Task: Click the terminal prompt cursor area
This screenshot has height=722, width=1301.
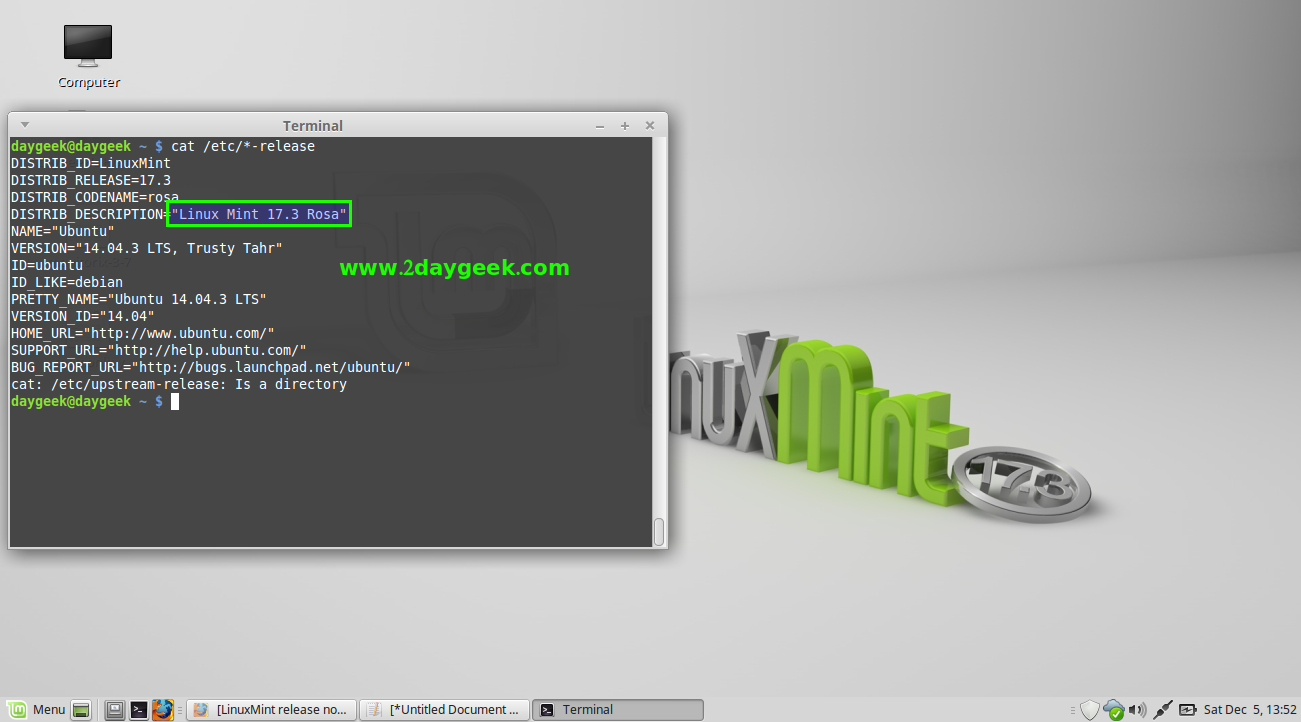Action: tap(174, 401)
